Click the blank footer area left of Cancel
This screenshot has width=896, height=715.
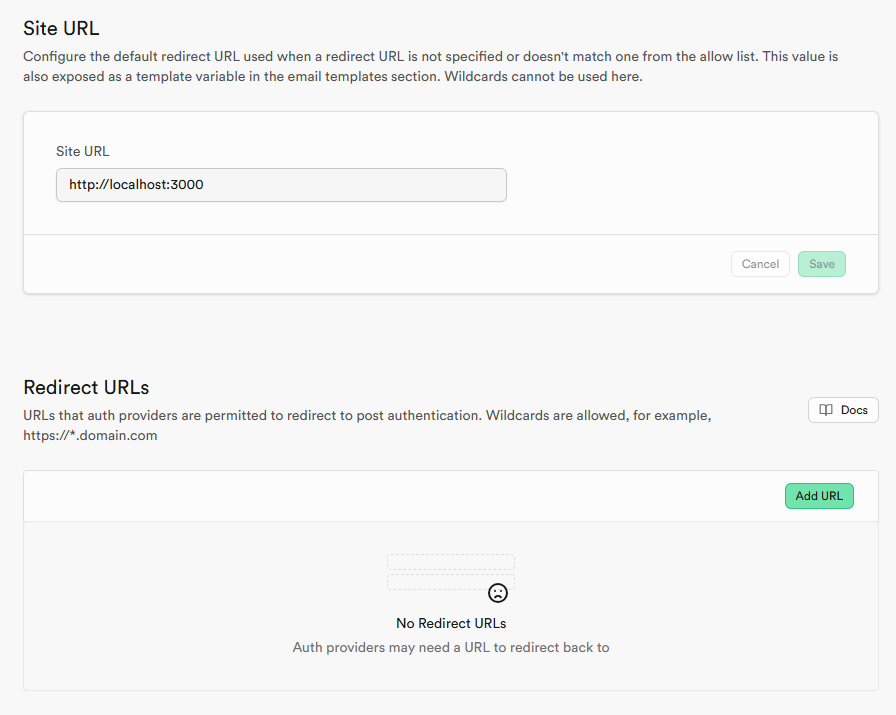click(370, 264)
